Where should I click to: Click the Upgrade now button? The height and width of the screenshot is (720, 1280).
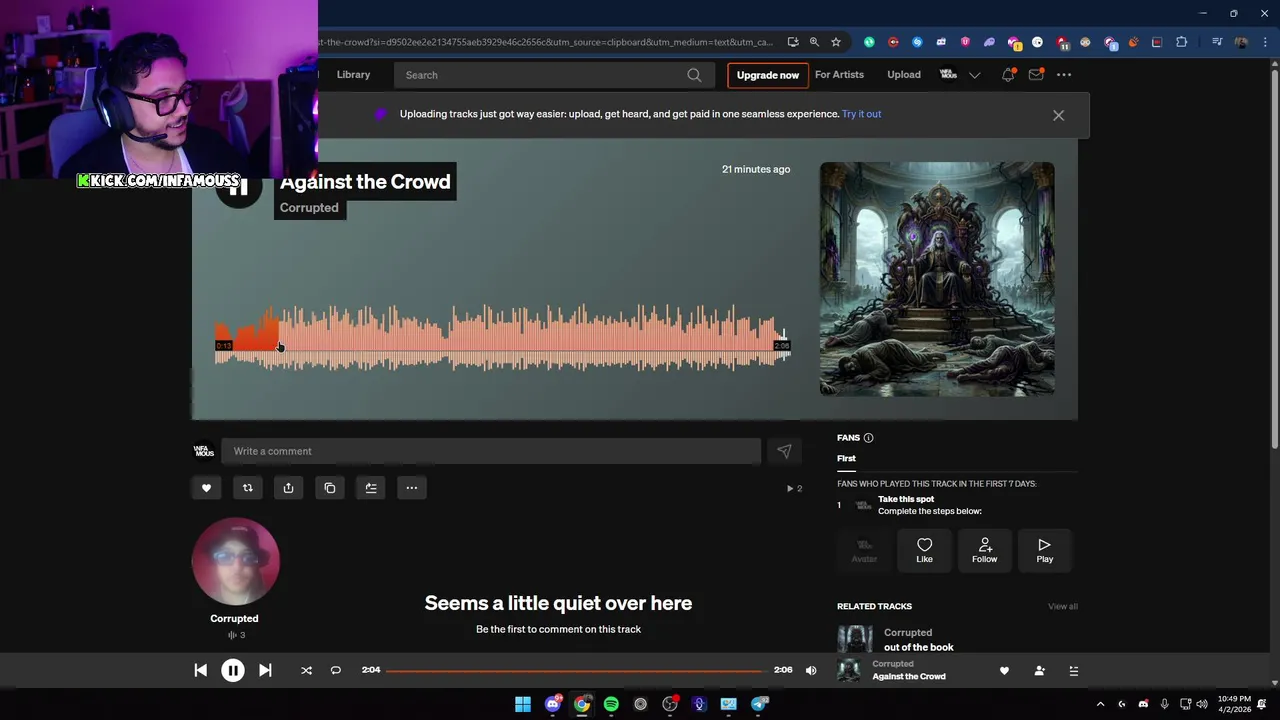click(768, 75)
